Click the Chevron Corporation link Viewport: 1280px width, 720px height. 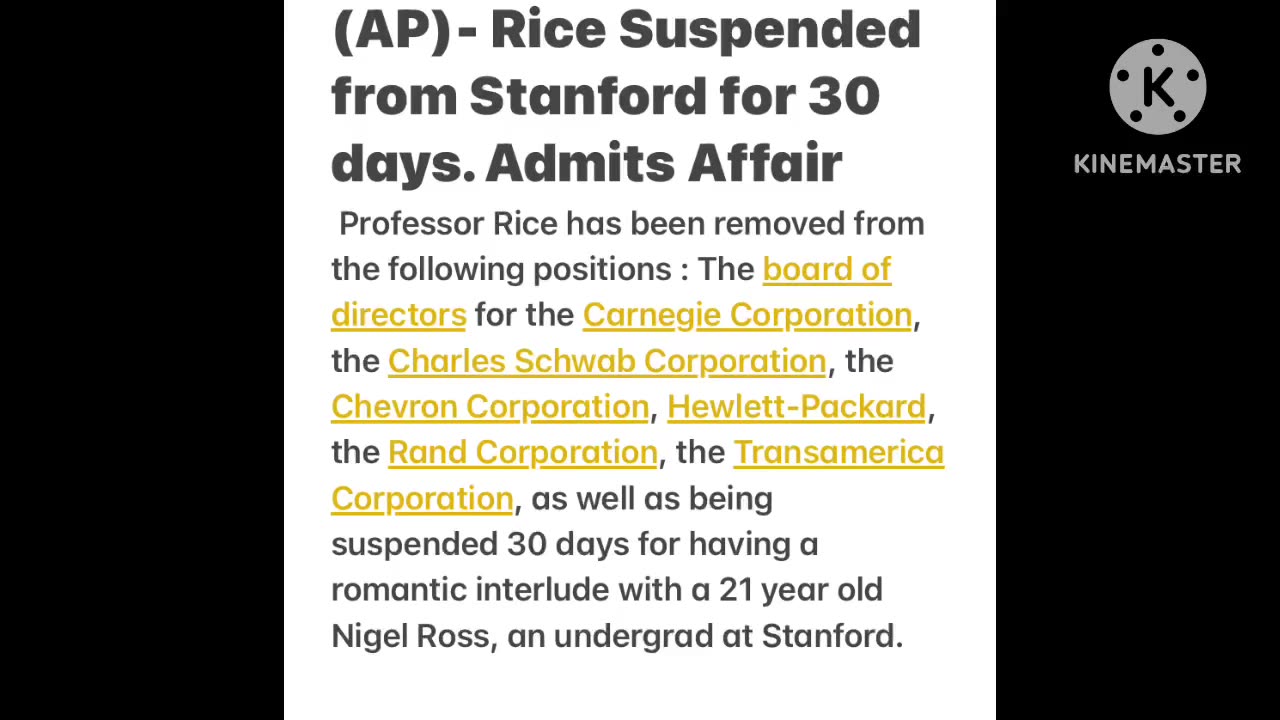(490, 407)
